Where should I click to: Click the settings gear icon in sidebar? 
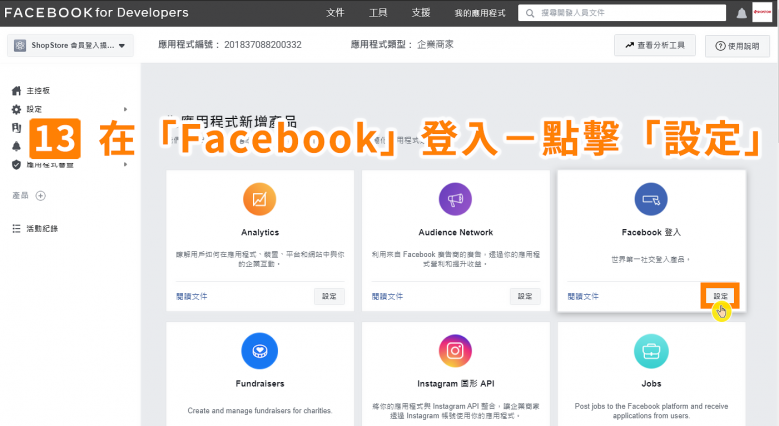(x=16, y=109)
